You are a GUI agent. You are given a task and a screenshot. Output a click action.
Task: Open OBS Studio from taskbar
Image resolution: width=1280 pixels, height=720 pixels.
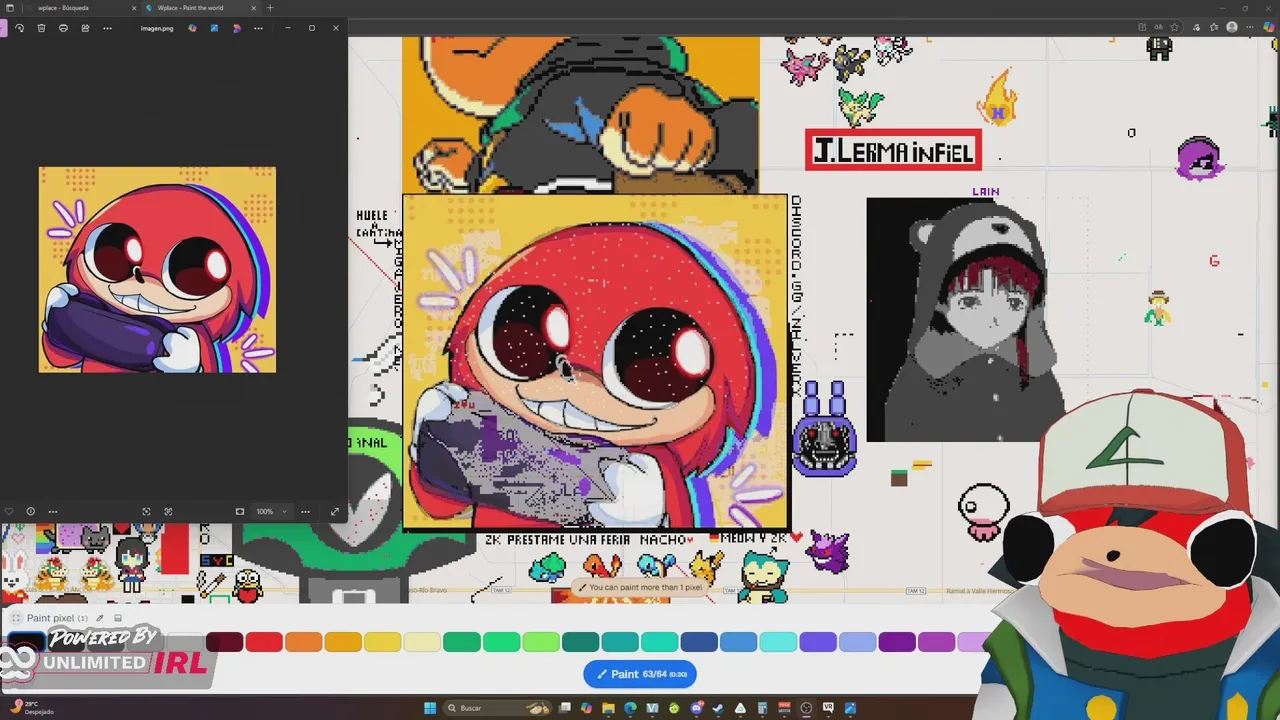point(806,708)
